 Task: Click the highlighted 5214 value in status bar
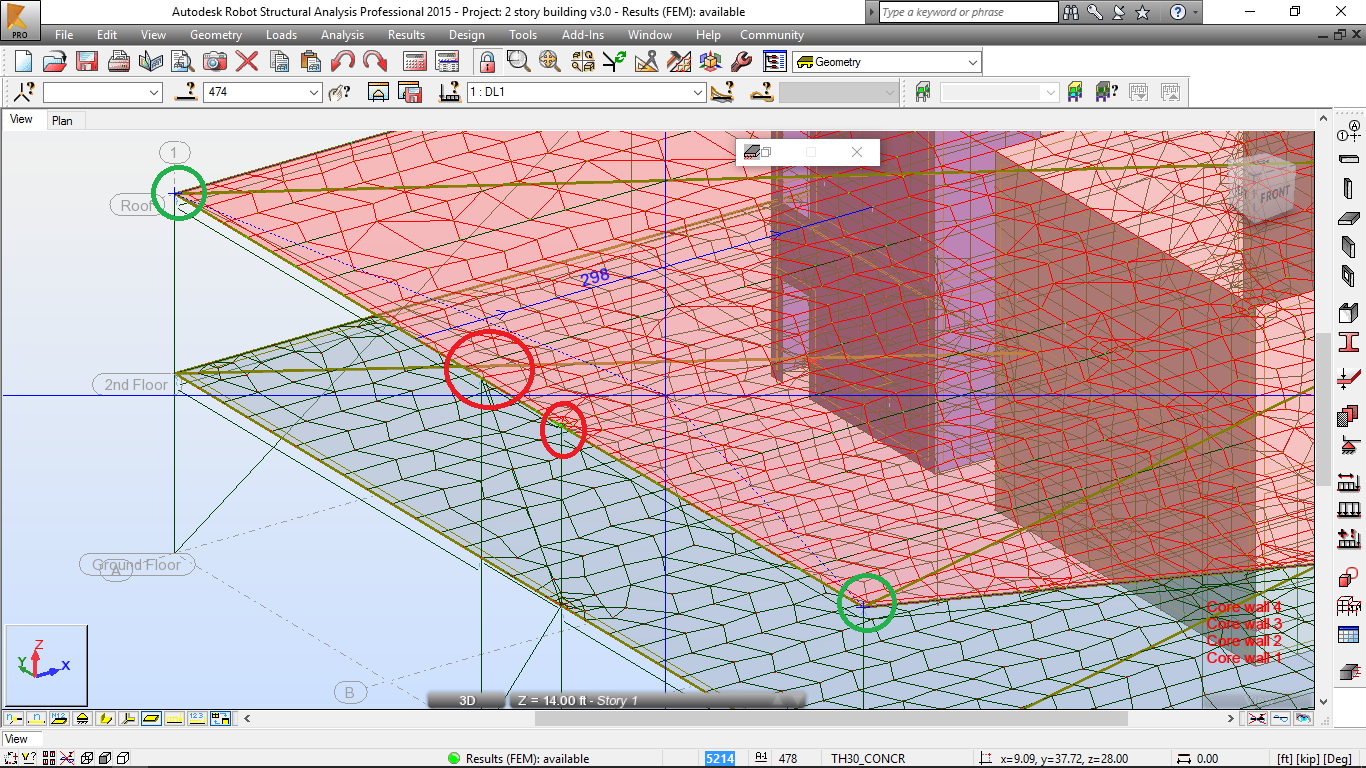tap(720, 758)
